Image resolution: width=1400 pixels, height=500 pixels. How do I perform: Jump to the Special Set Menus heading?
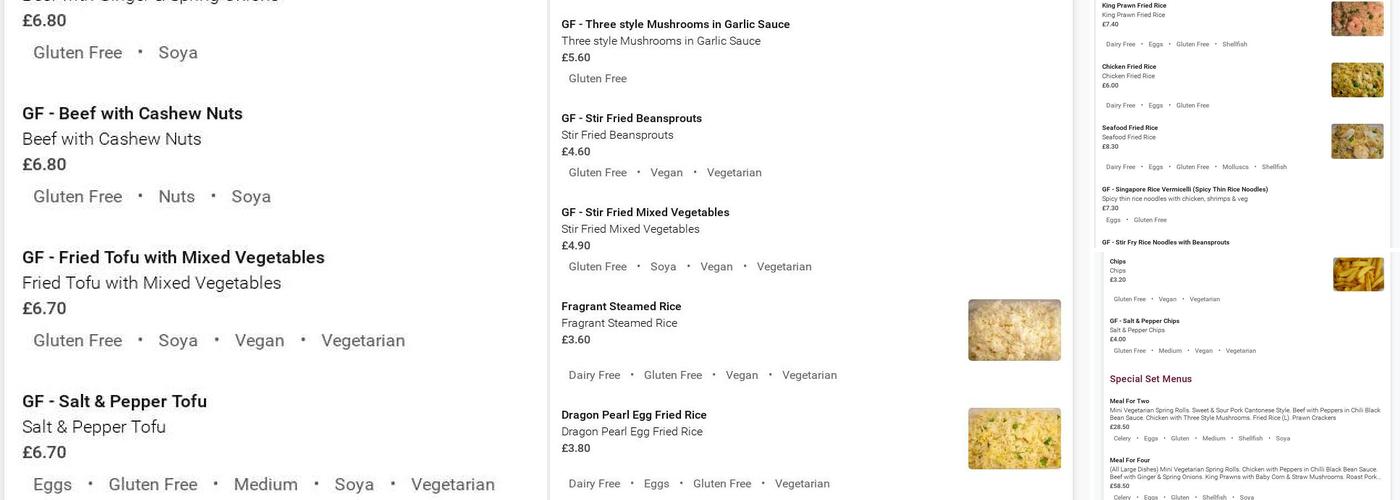(1150, 379)
